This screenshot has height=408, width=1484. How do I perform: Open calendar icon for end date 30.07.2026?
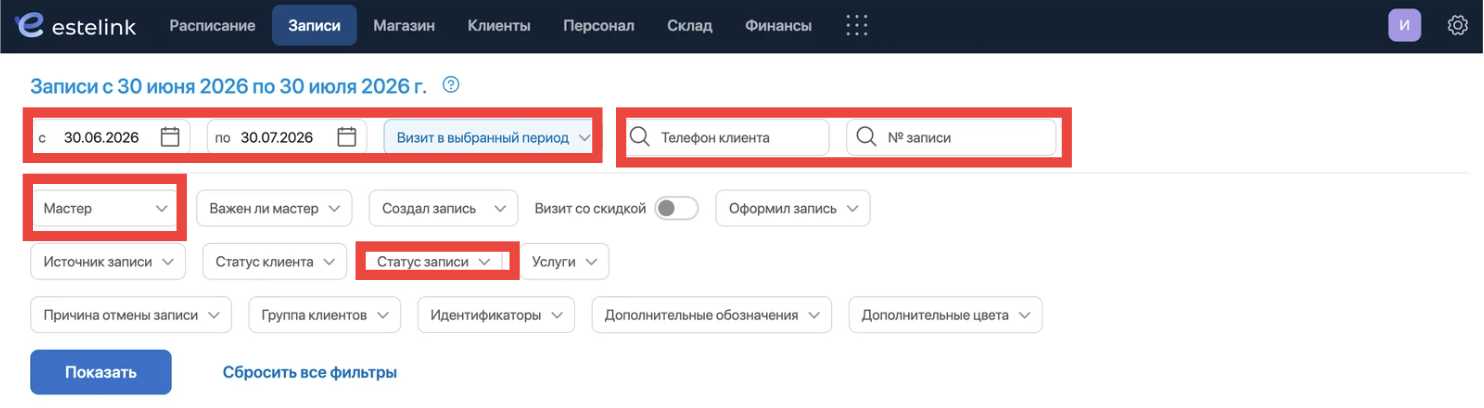tap(347, 137)
